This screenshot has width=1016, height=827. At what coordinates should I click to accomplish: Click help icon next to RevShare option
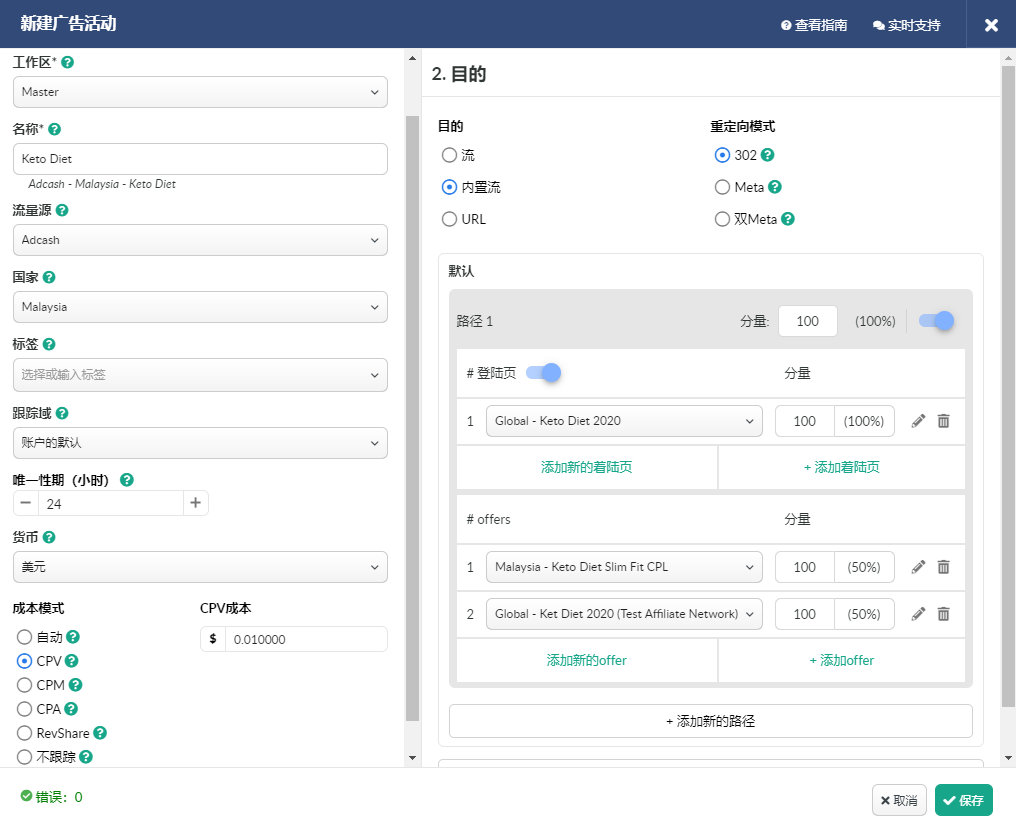click(100, 733)
